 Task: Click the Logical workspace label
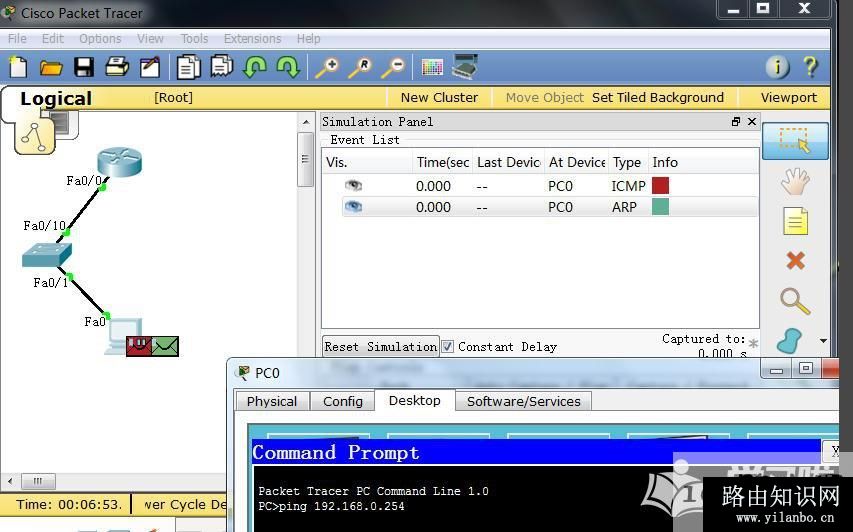56,98
